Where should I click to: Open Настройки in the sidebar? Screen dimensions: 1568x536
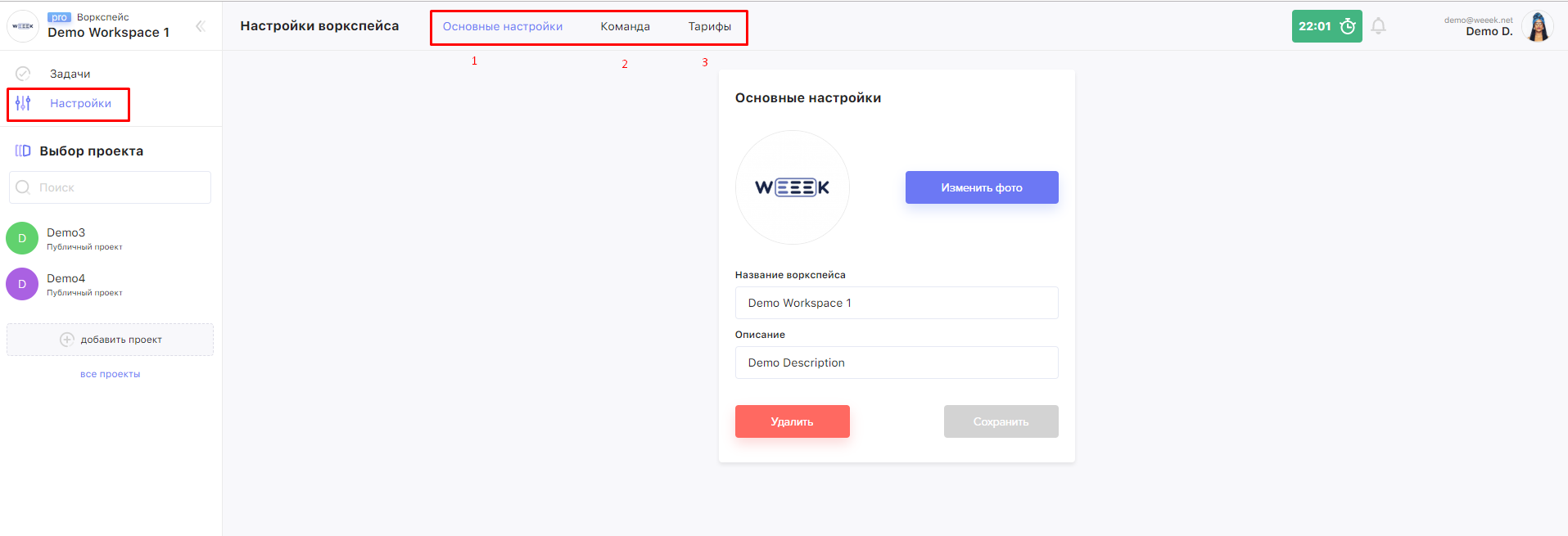click(80, 103)
